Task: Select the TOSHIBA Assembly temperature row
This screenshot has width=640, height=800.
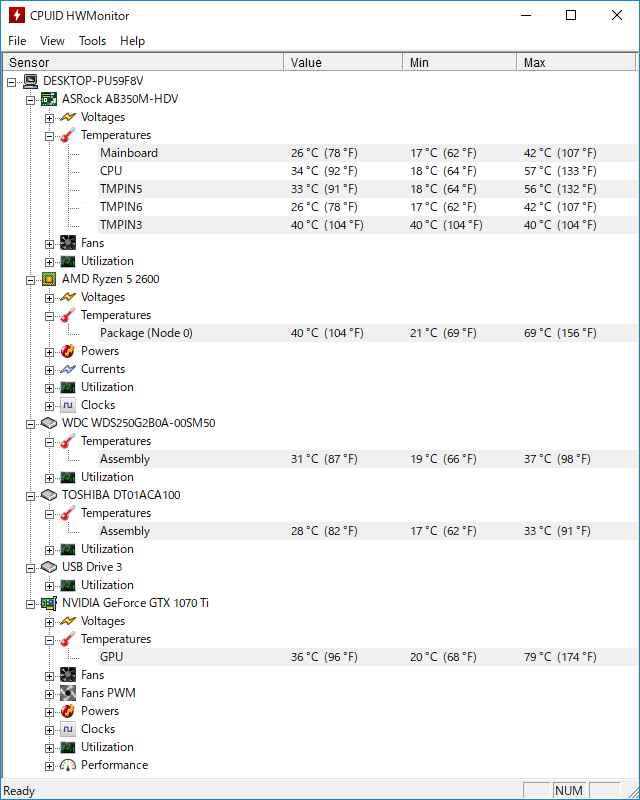Action: [x=367, y=531]
